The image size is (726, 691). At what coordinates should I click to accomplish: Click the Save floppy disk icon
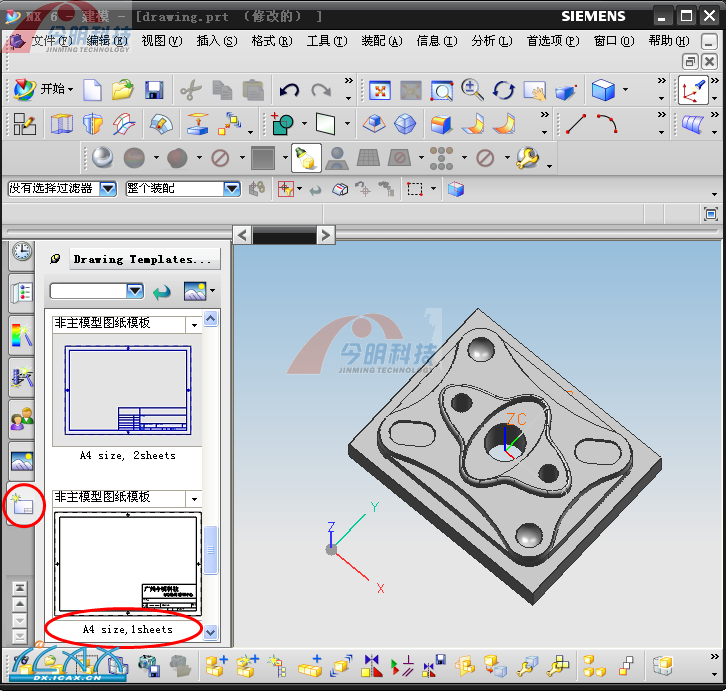[x=153, y=90]
